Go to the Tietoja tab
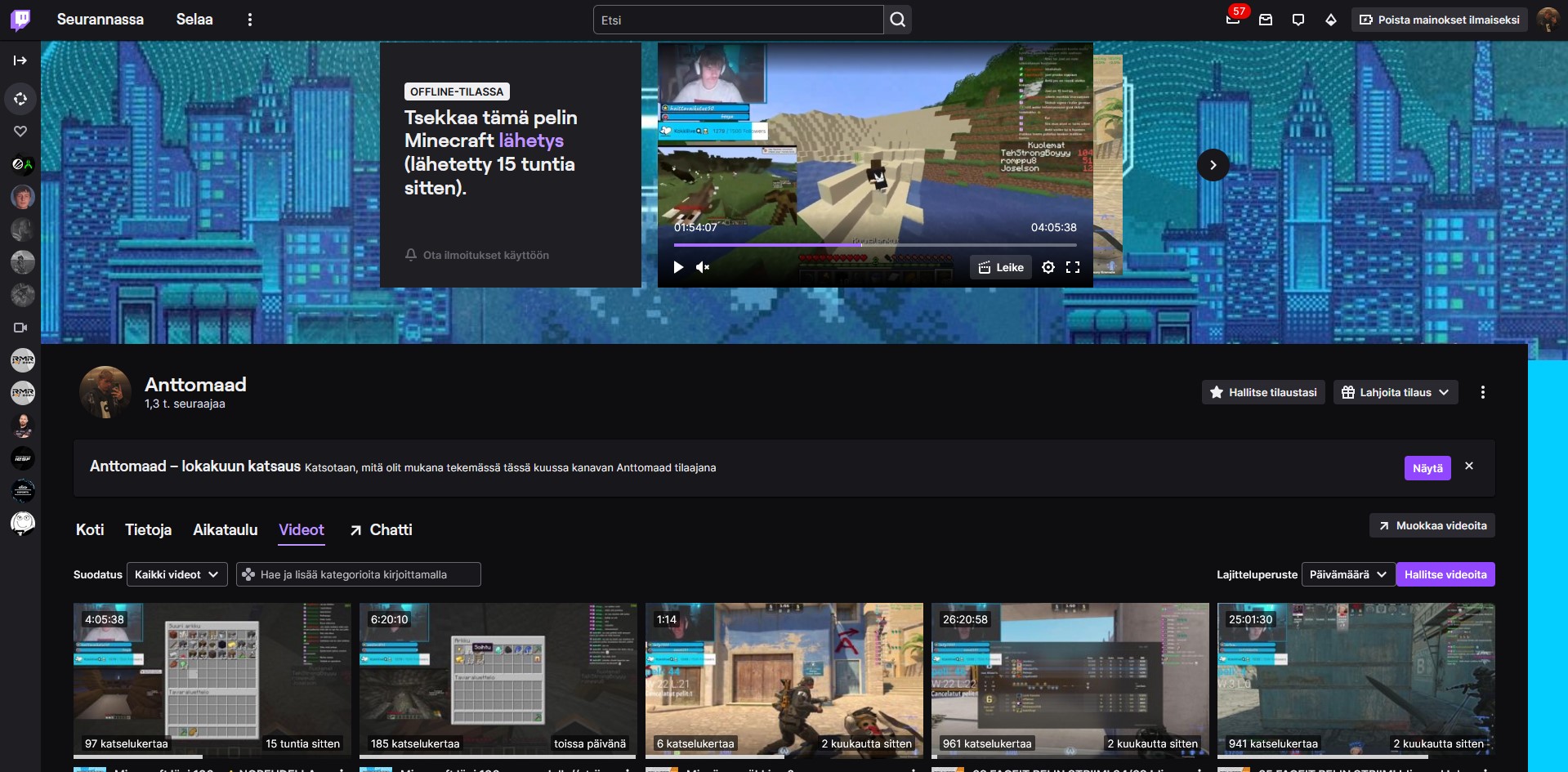This screenshot has width=1568, height=772. [148, 529]
